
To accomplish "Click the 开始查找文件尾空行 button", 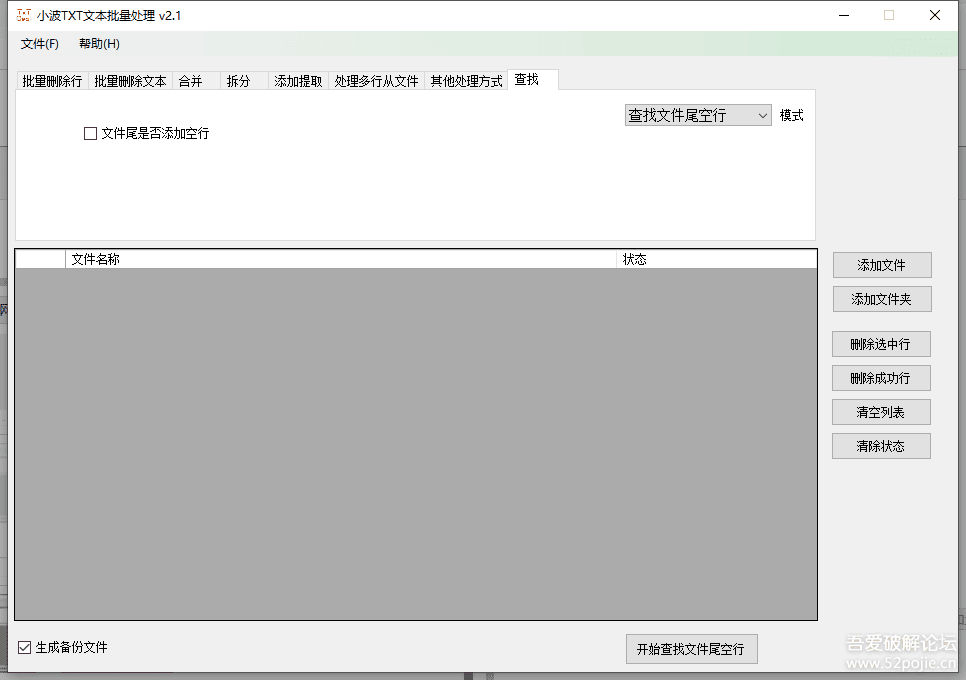I will (x=691, y=648).
